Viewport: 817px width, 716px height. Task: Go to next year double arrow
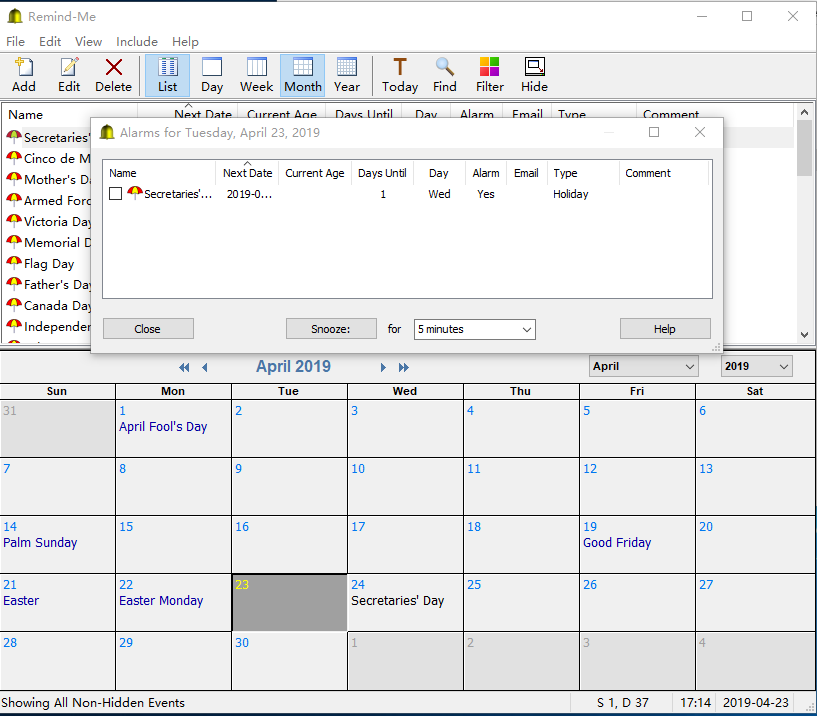pos(404,367)
